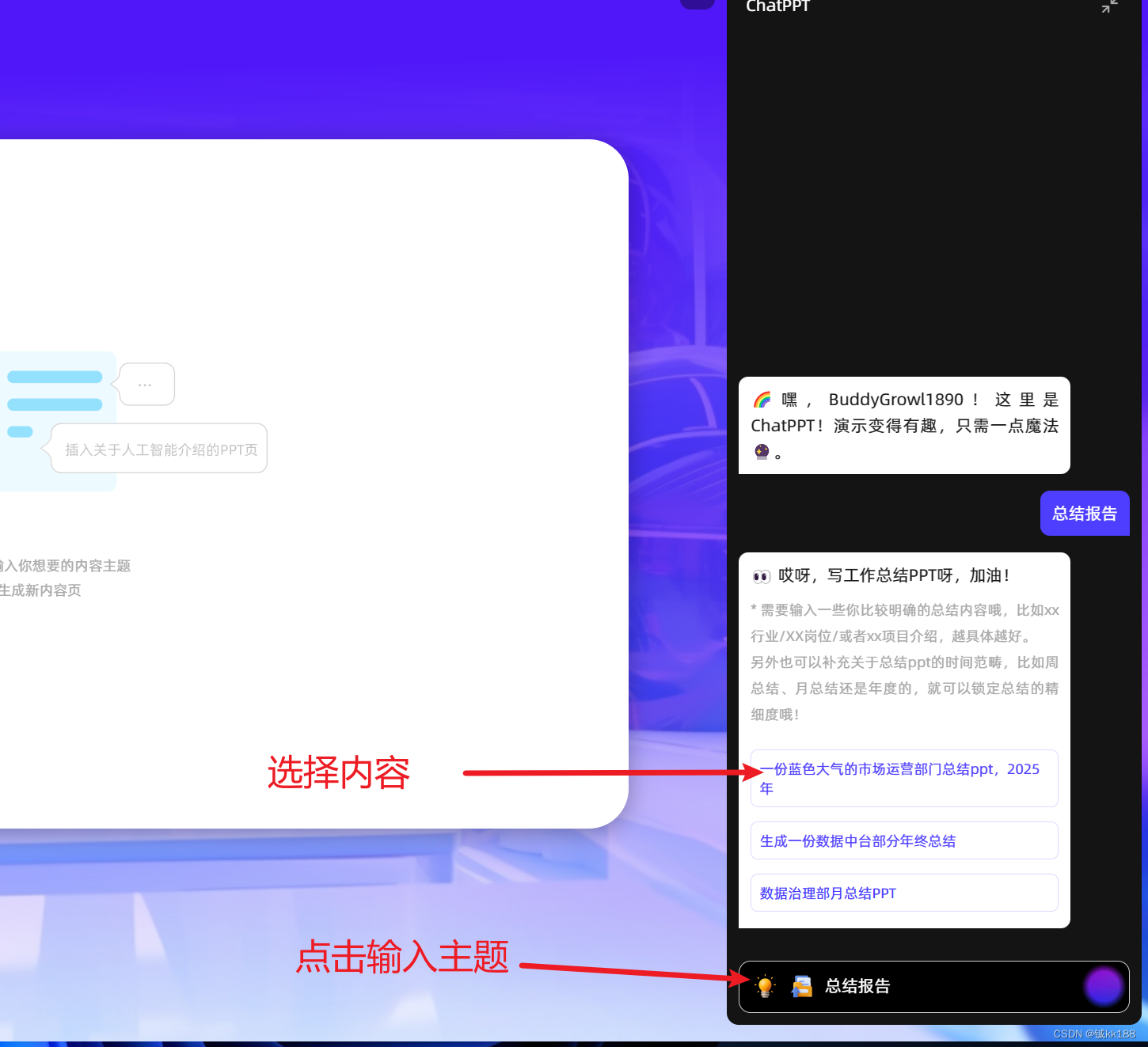1148x1047 pixels.
Task: Choose suggestion 生成一份数据中台部分年终总结
Action: (x=904, y=840)
